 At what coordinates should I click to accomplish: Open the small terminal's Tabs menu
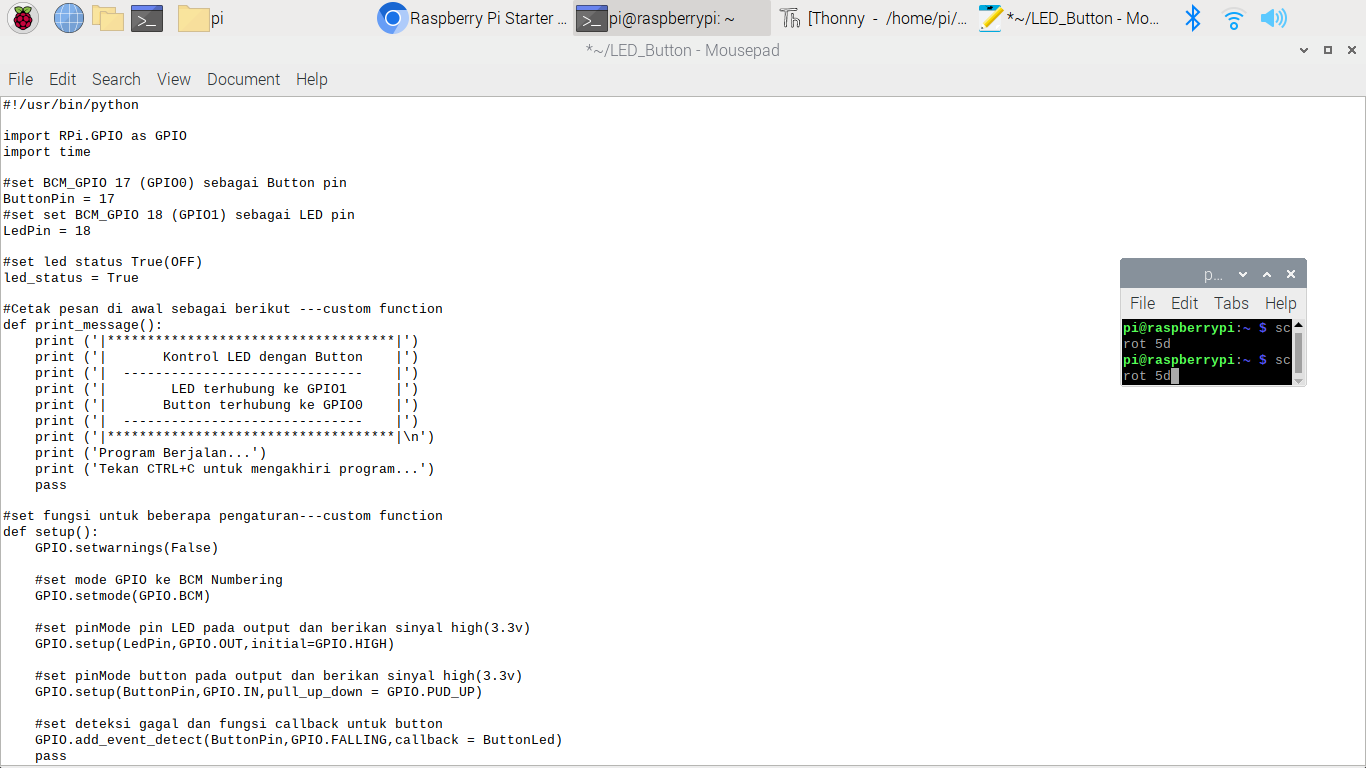coord(1231,303)
